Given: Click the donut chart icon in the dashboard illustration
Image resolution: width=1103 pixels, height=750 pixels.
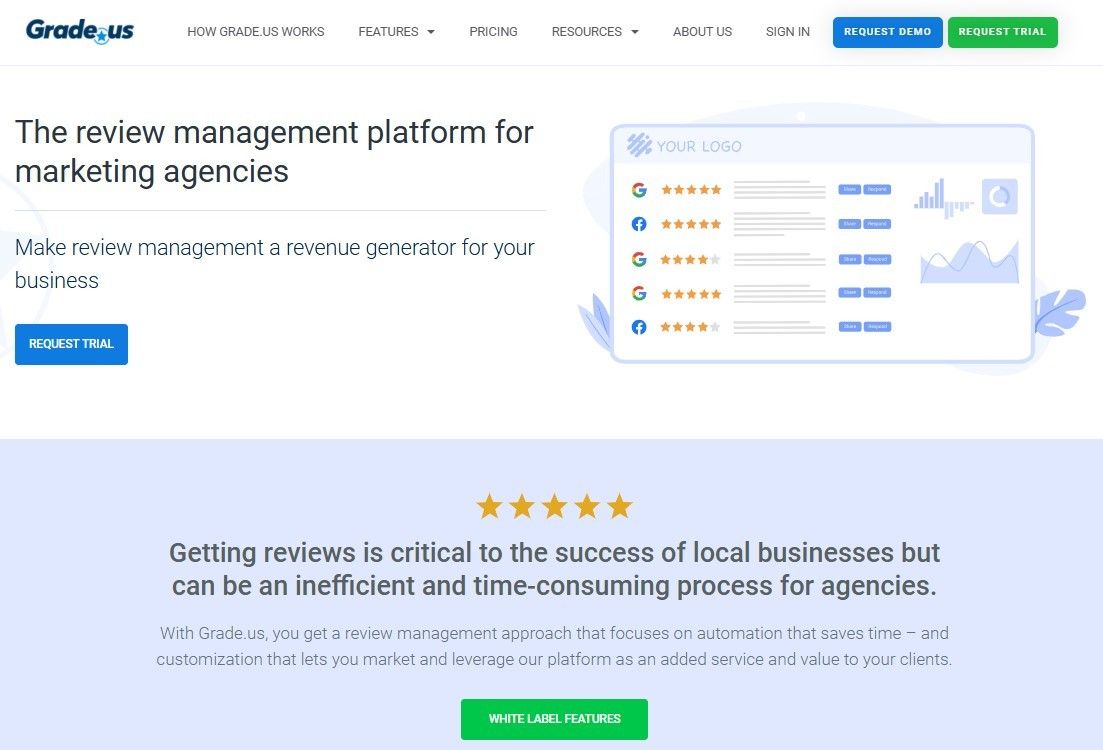Looking at the screenshot, I should (x=998, y=197).
